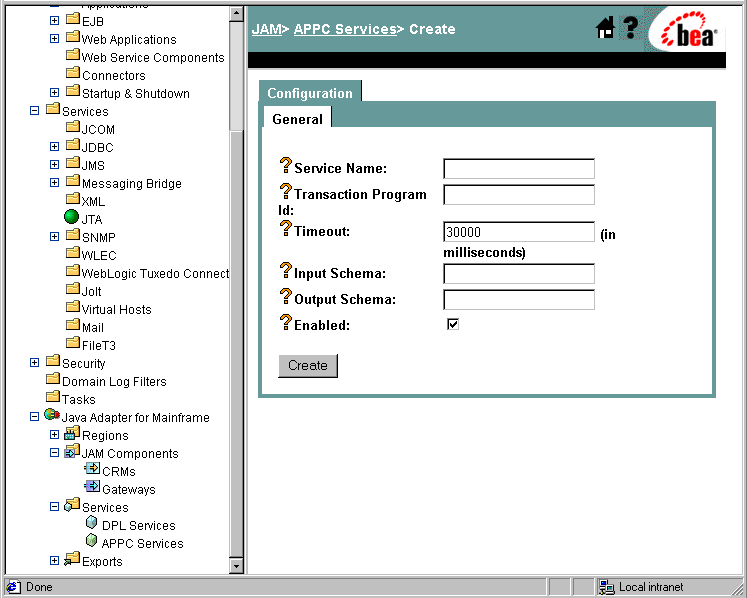Screen dimensions: 747x598
Task: Open the Jolt tree item
Action: (91, 292)
